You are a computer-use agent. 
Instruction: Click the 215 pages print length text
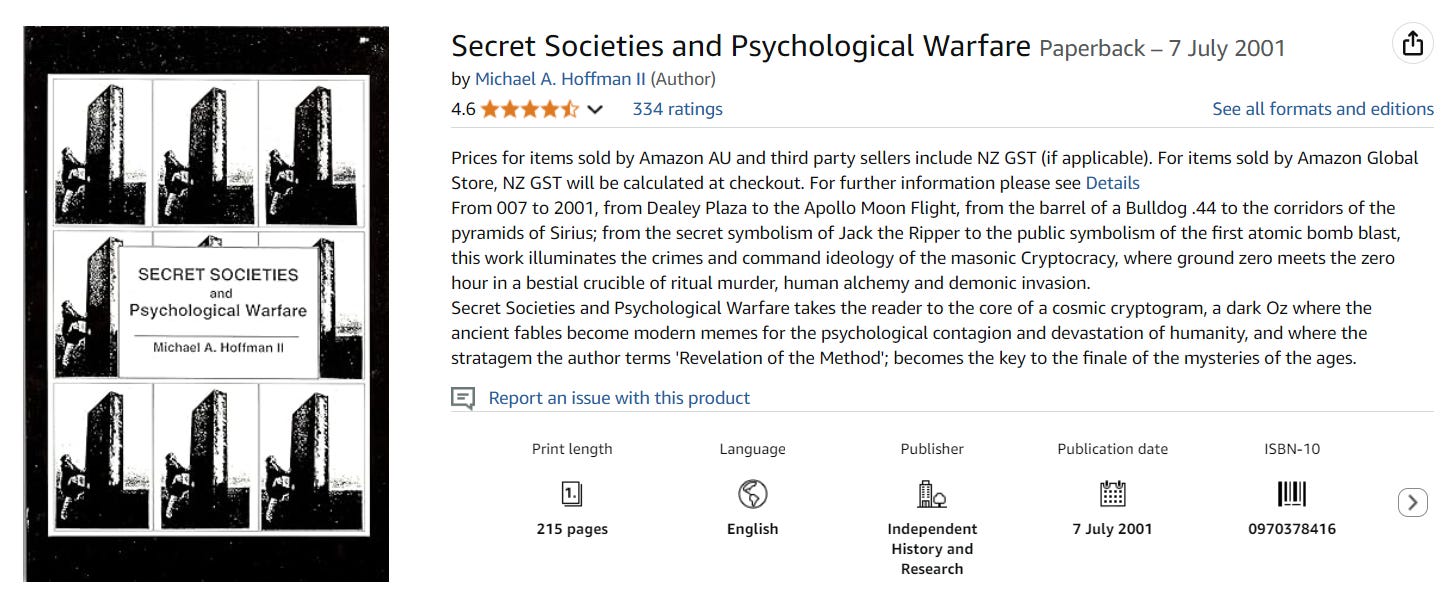(572, 529)
